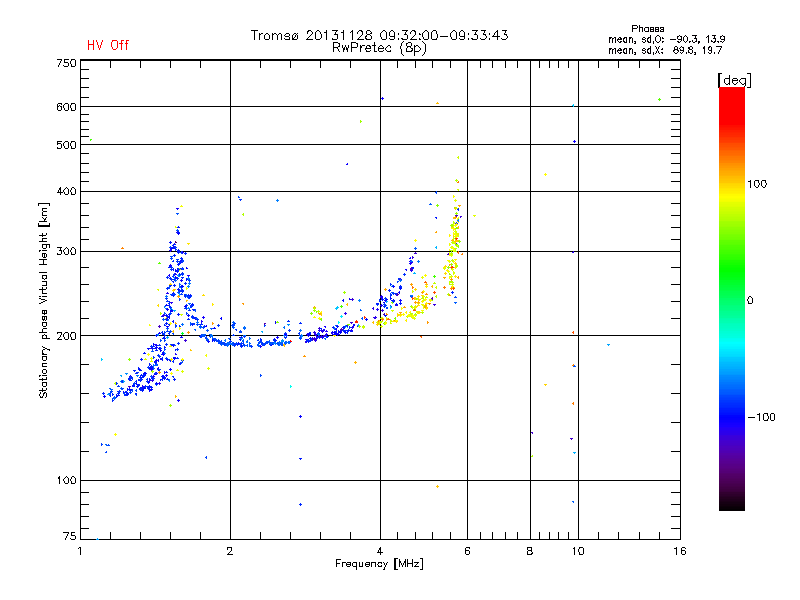Click the red 'HV Off' status label

tap(108, 45)
